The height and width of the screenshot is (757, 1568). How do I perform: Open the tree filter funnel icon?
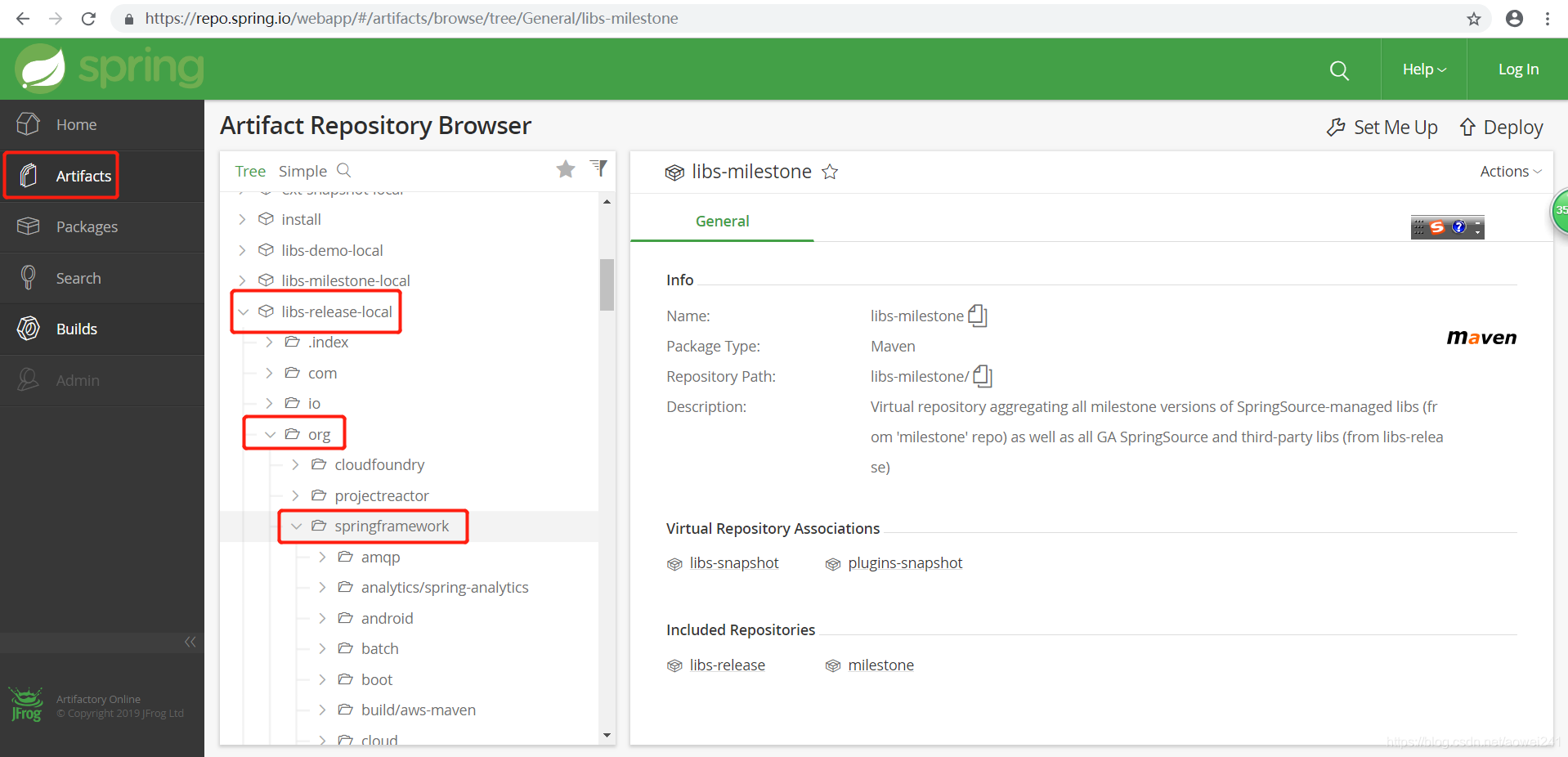point(599,168)
